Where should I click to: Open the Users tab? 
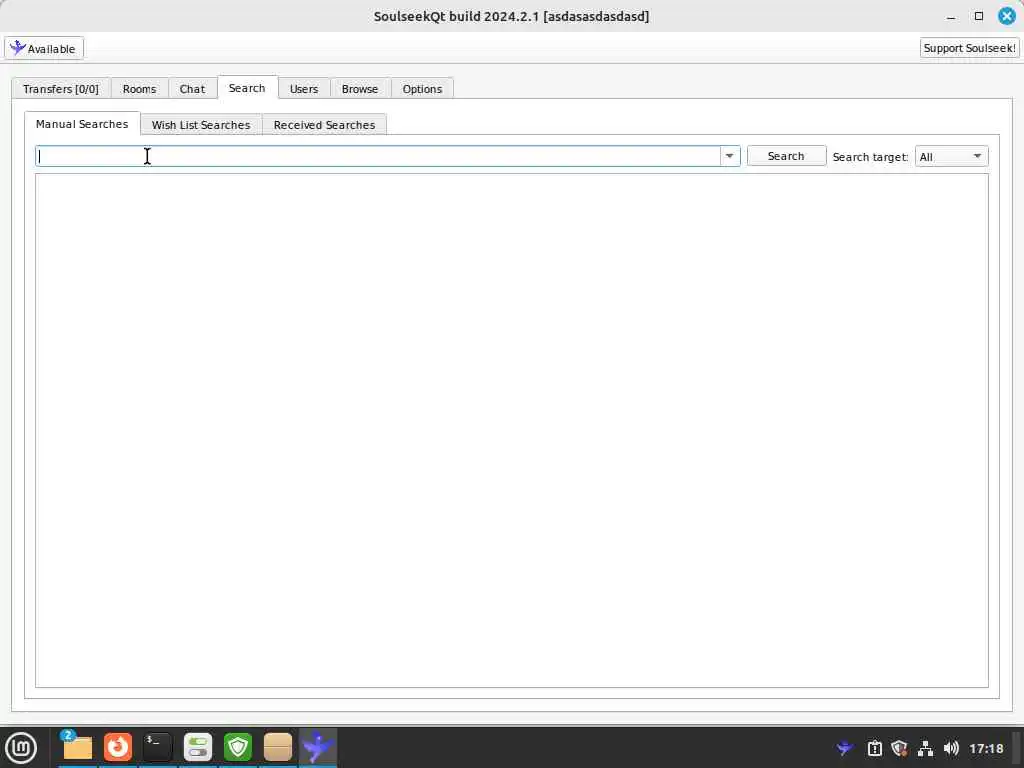pyautogui.click(x=304, y=89)
